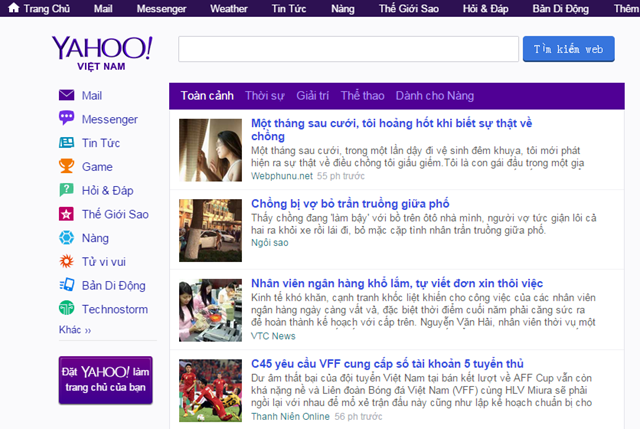Click the Yahoo Việt Nam logo

pos(102,53)
